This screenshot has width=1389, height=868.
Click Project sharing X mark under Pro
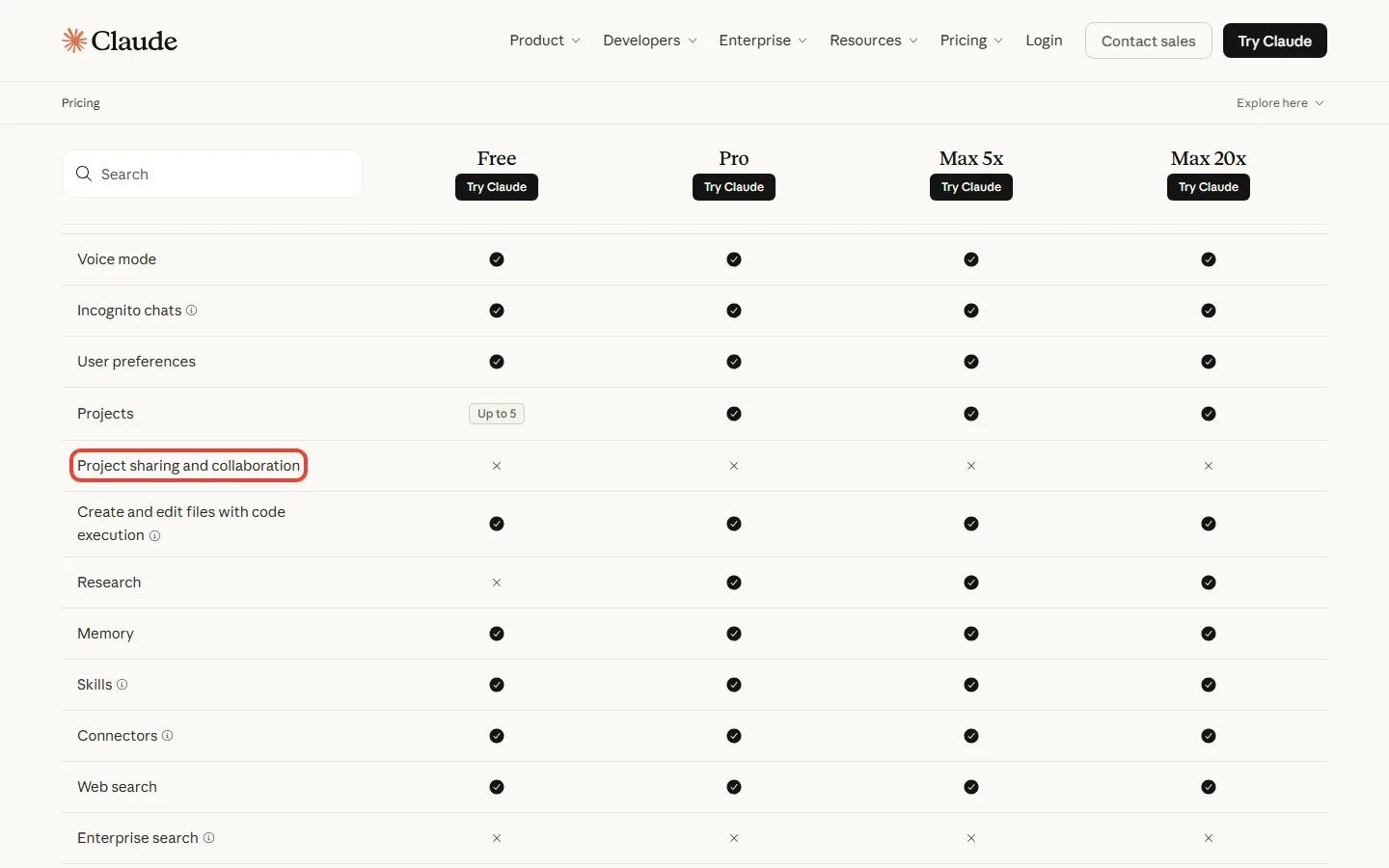734,466
